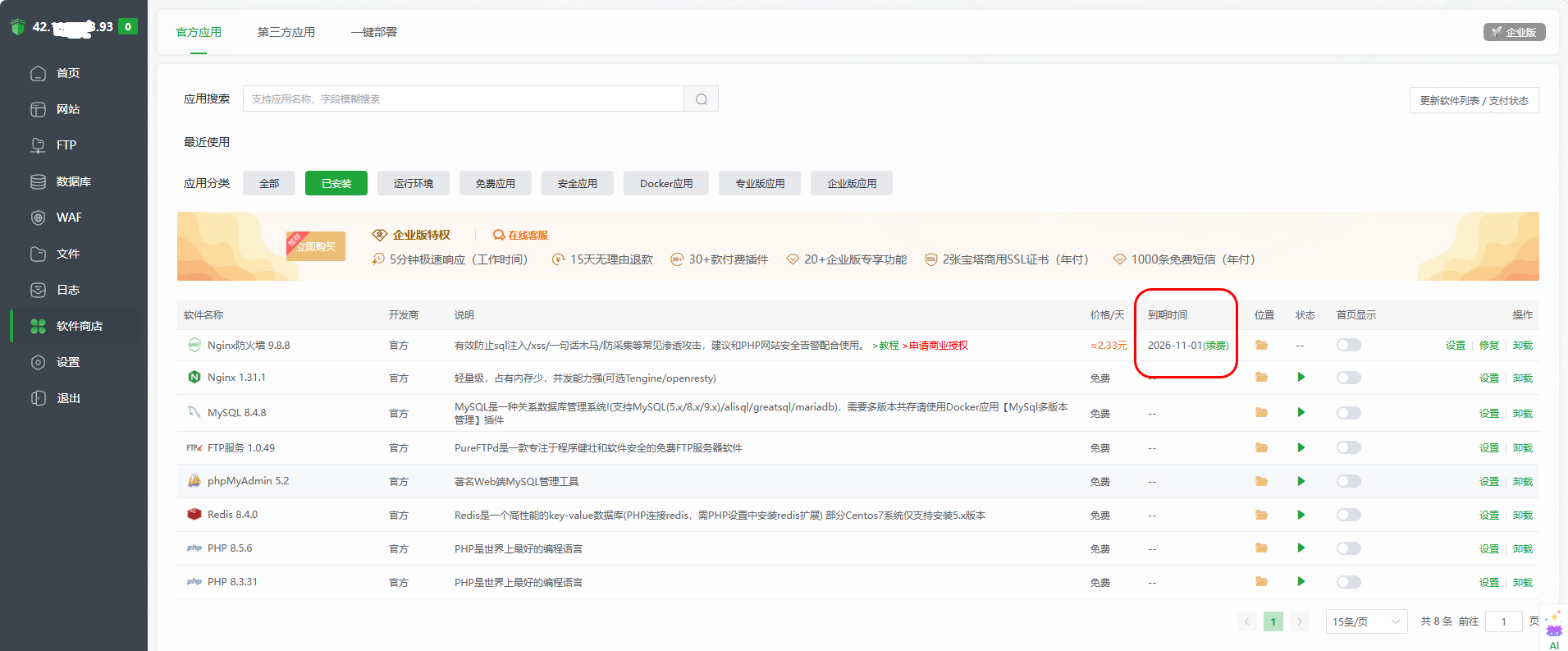This screenshot has width=1568, height=651.
Task: Click running status icon for Nginx 1.31.1
Action: point(1301,377)
